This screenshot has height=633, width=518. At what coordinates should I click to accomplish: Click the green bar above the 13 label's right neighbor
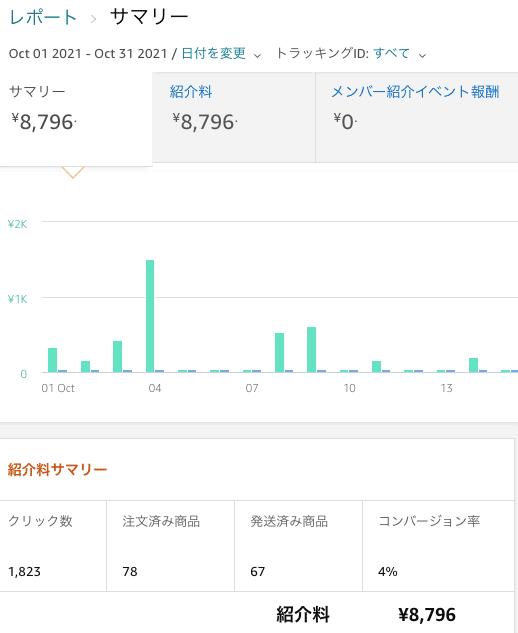(x=473, y=365)
